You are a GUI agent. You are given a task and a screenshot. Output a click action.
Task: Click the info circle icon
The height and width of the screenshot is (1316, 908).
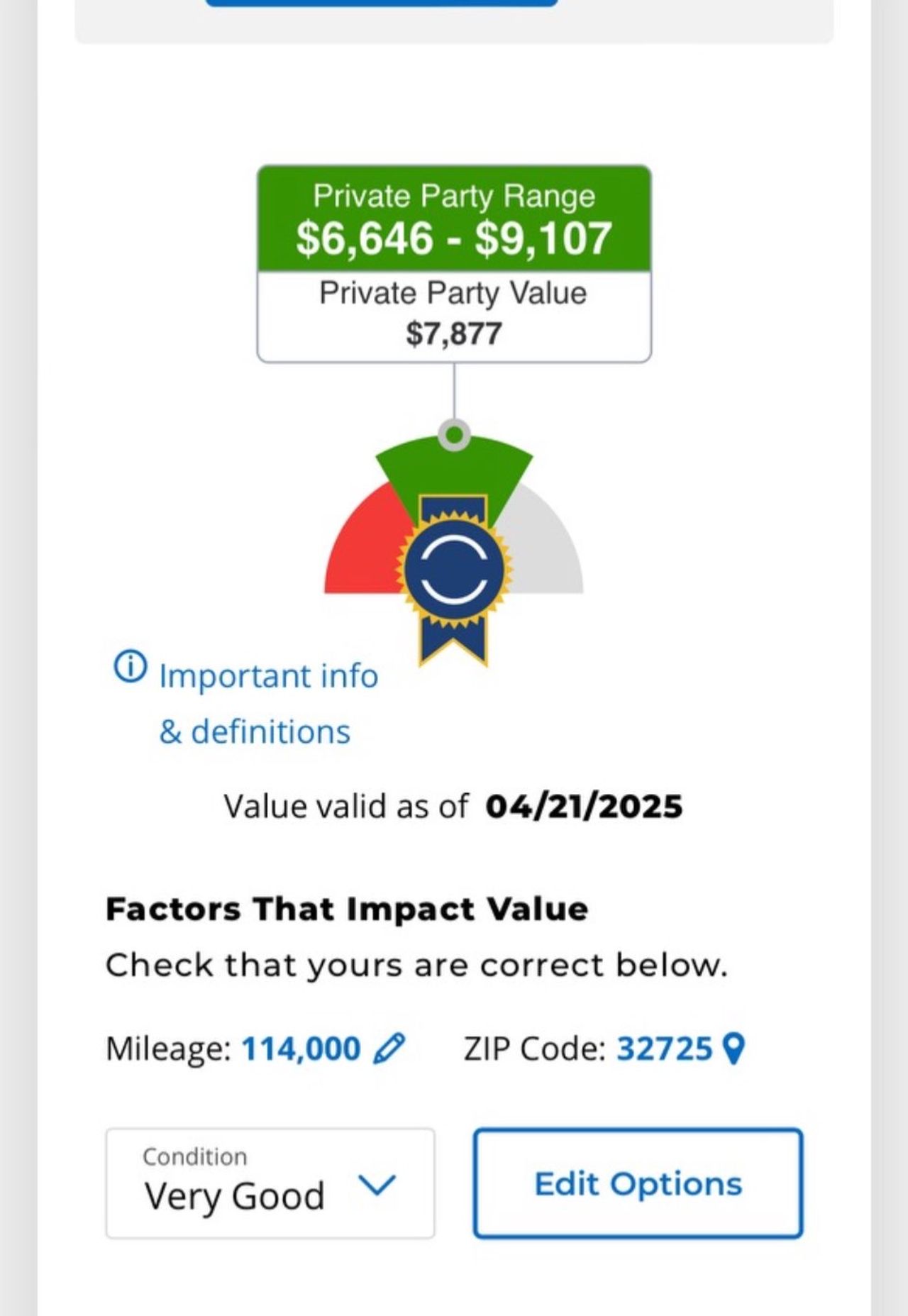pos(130,667)
